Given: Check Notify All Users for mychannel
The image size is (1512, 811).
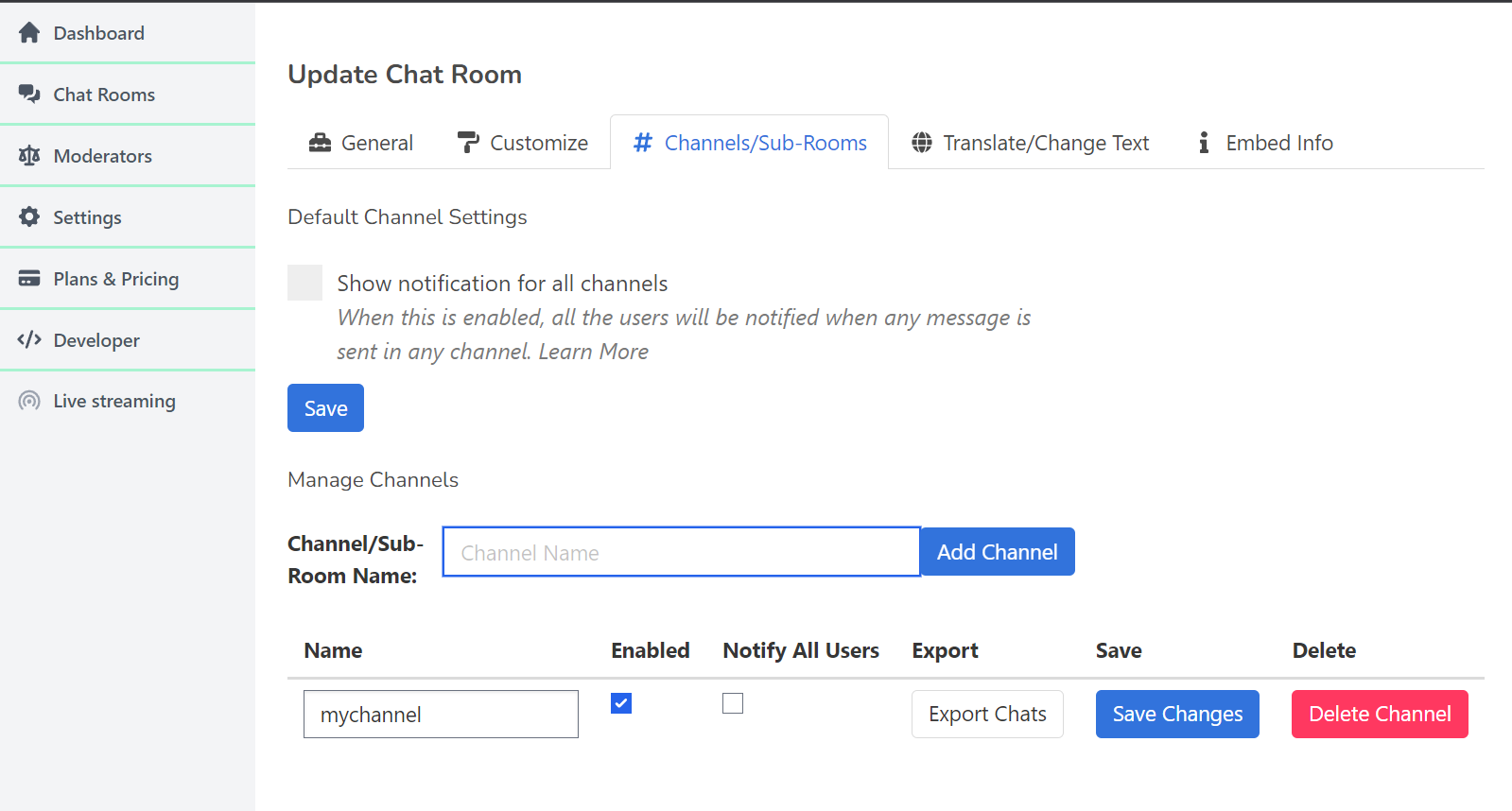Looking at the screenshot, I should tap(733, 703).
